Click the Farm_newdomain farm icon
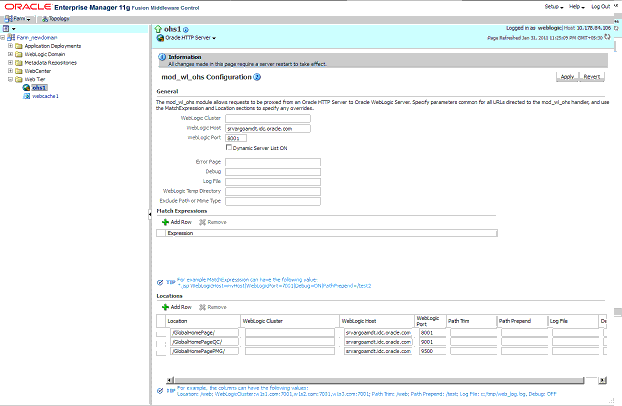622x406 pixels. (x=11, y=38)
